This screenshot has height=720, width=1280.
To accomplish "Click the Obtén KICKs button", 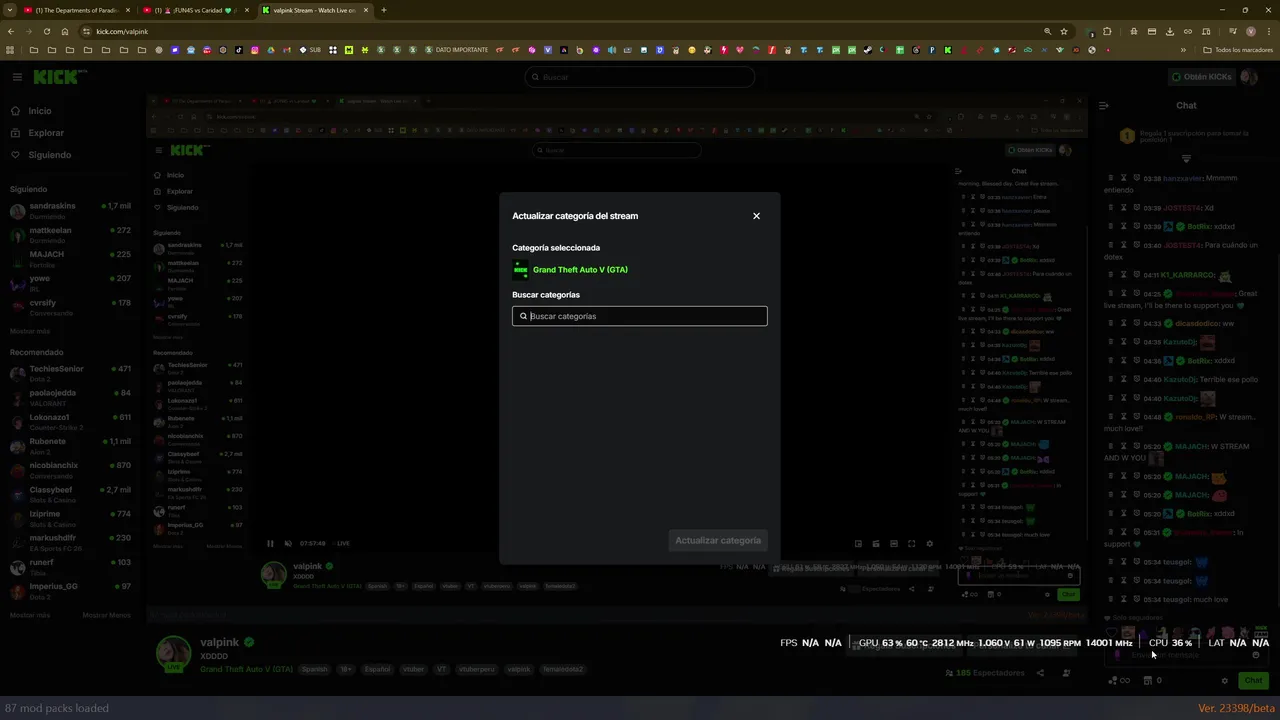I will tap(1202, 77).
